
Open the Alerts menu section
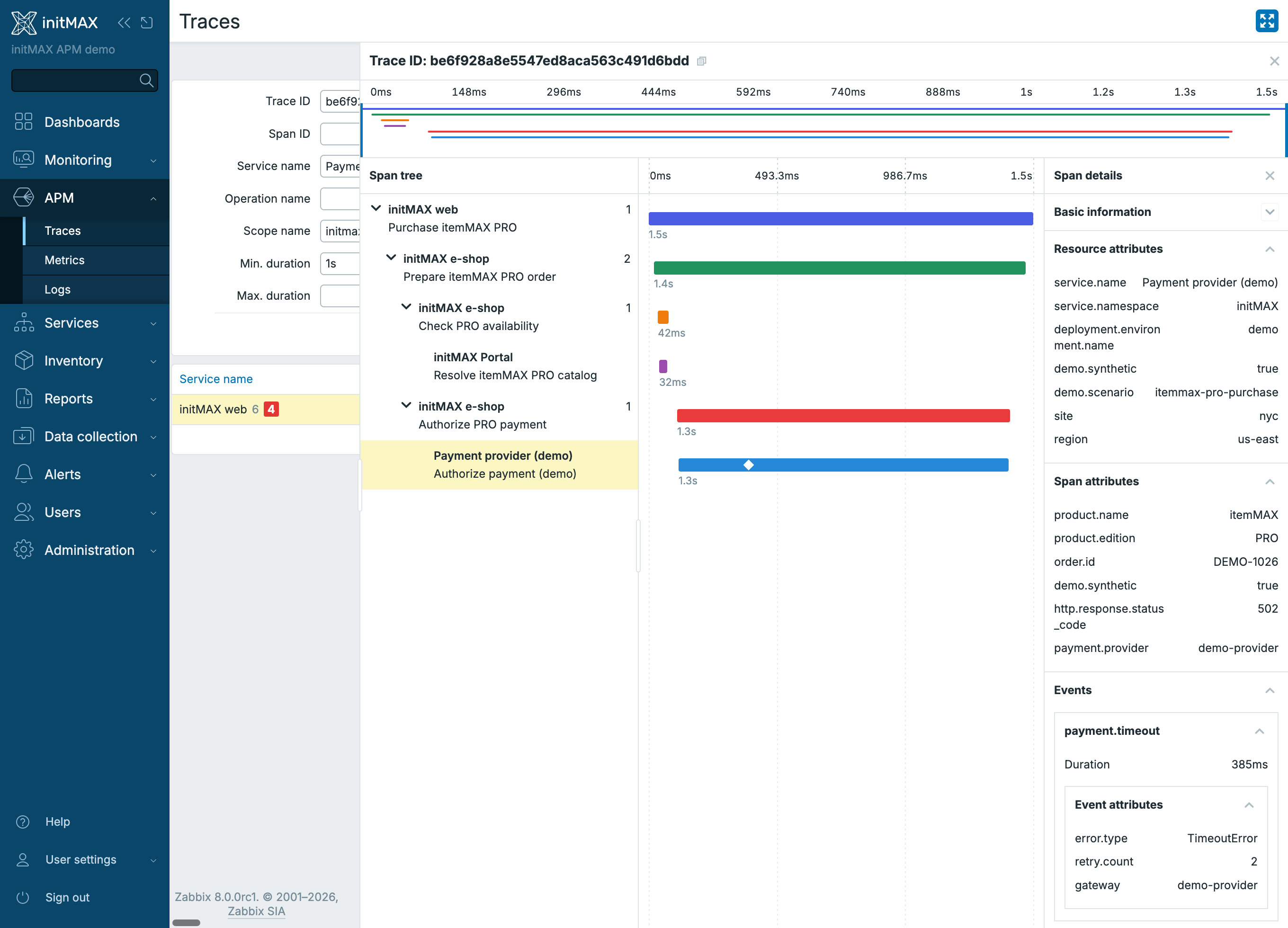point(85,474)
